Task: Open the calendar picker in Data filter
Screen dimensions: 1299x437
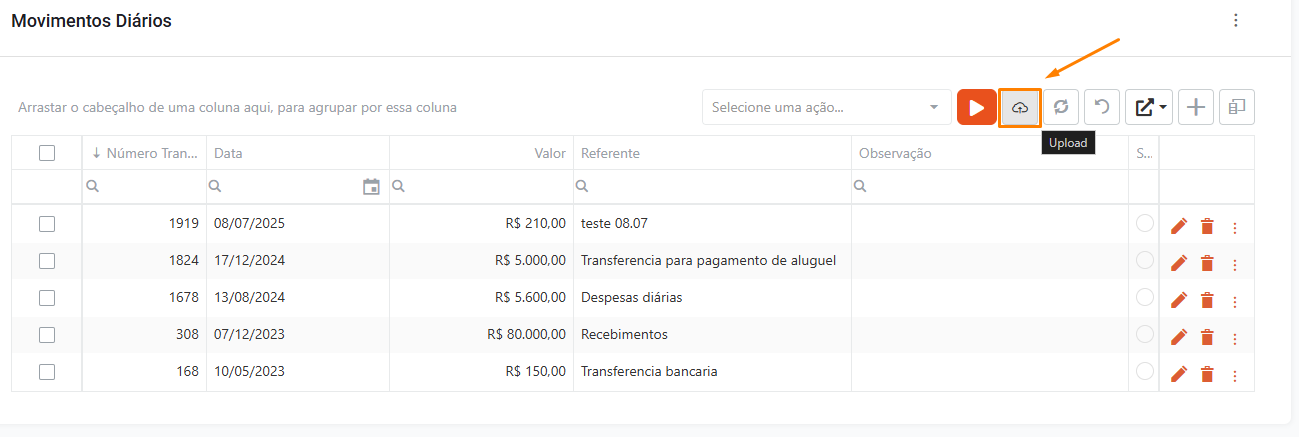Action: click(x=371, y=186)
